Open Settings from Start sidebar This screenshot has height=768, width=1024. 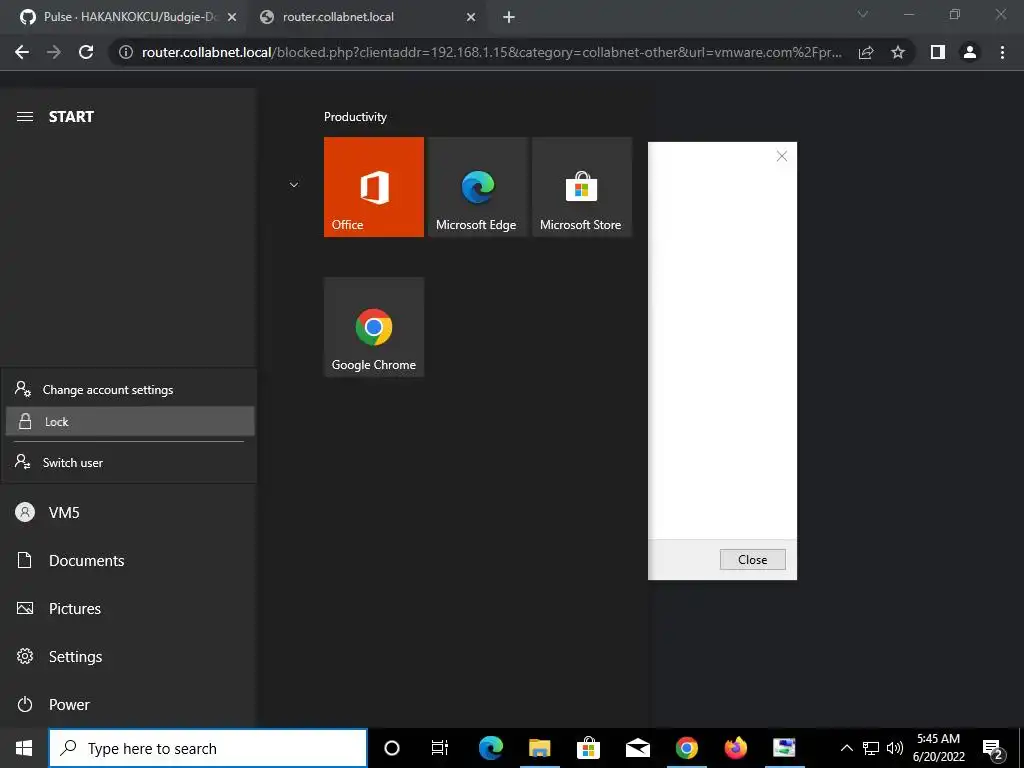[x=127, y=656]
